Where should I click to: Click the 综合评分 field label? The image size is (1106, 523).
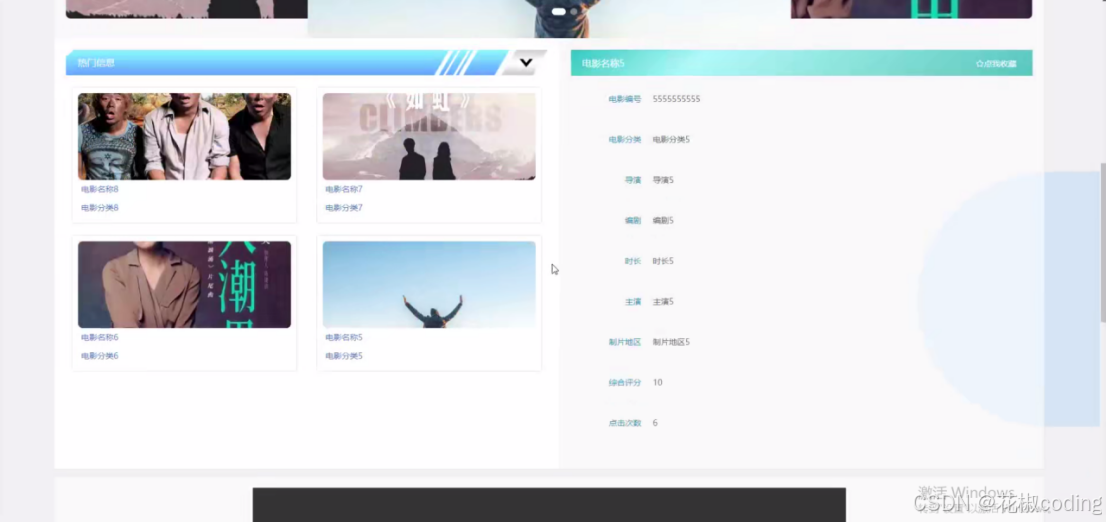click(625, 383)
